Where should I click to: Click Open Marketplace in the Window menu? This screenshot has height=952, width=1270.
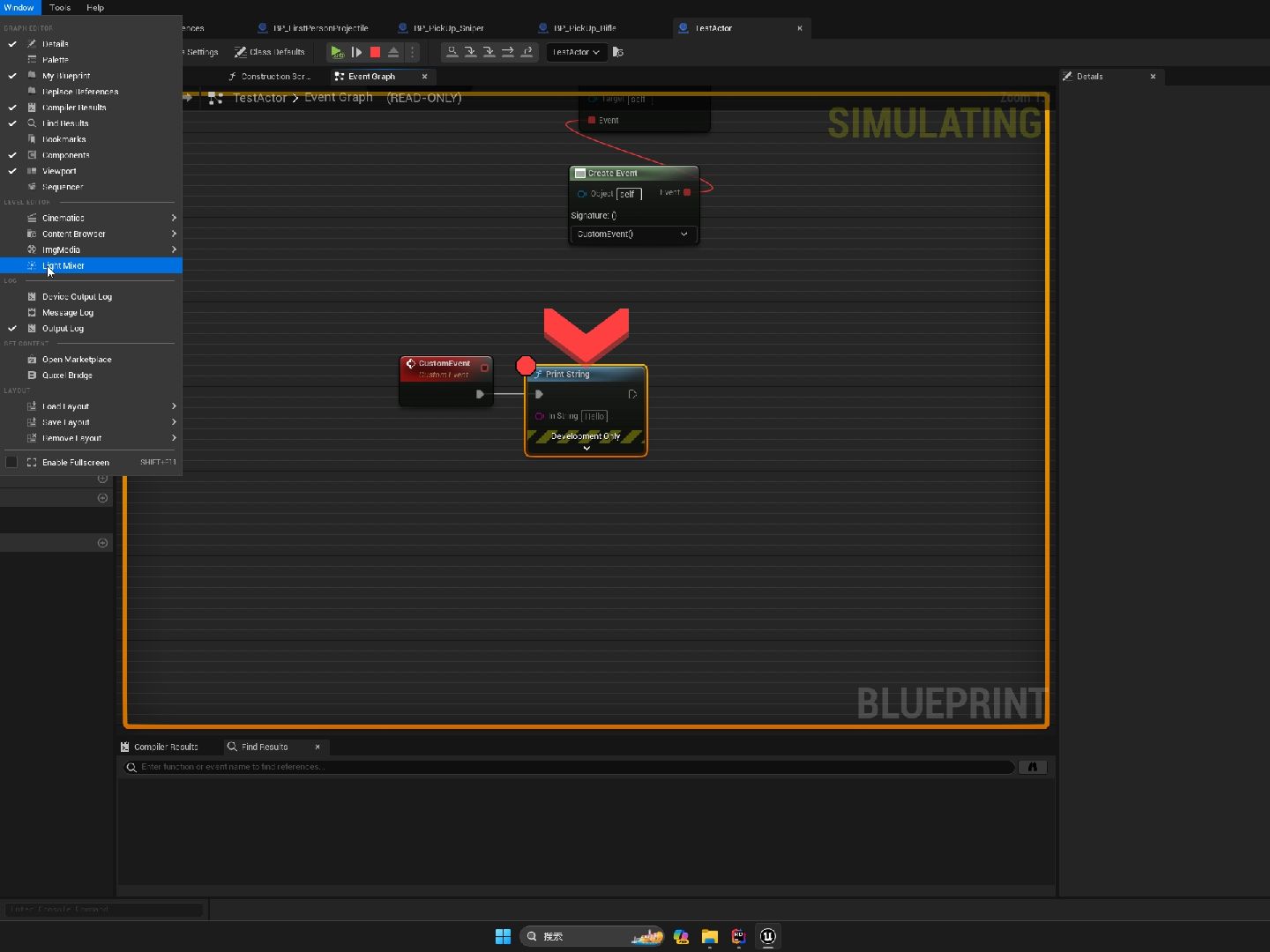pos(77,359)
